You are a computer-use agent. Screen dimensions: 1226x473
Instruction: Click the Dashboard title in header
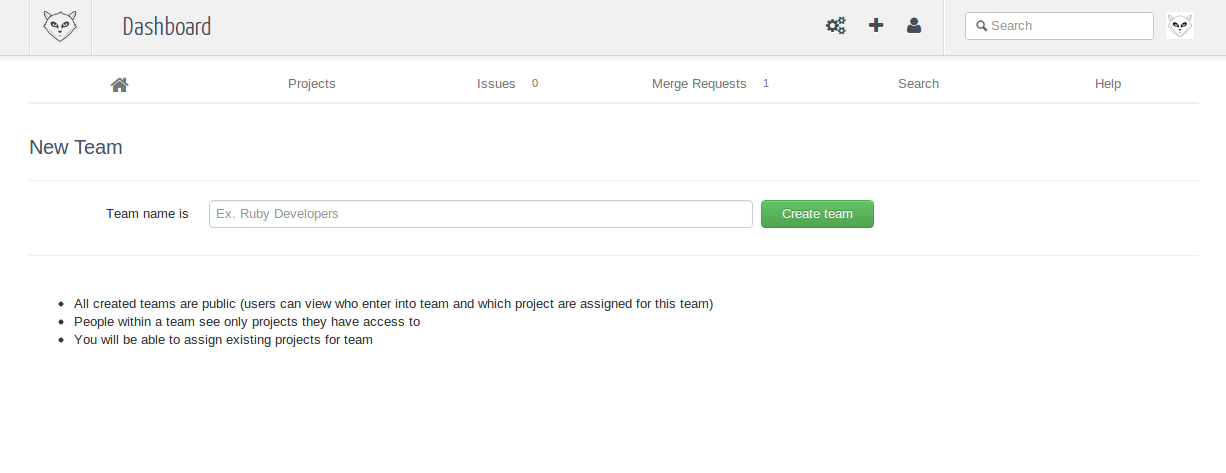click(x=167, y=27)
